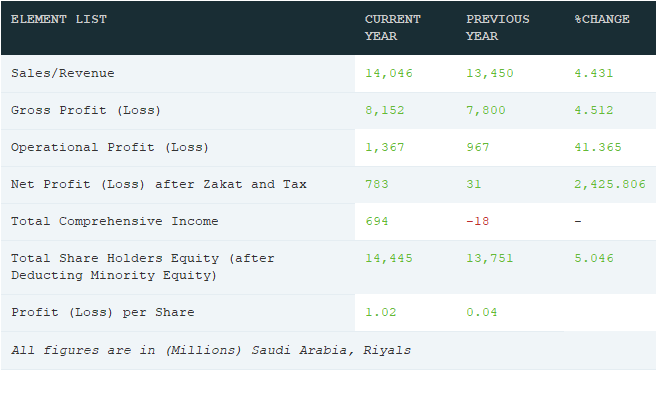Click the figures in Millions Riyals footnote
This screenshot has width=658, height=400.
click(211, 350)
